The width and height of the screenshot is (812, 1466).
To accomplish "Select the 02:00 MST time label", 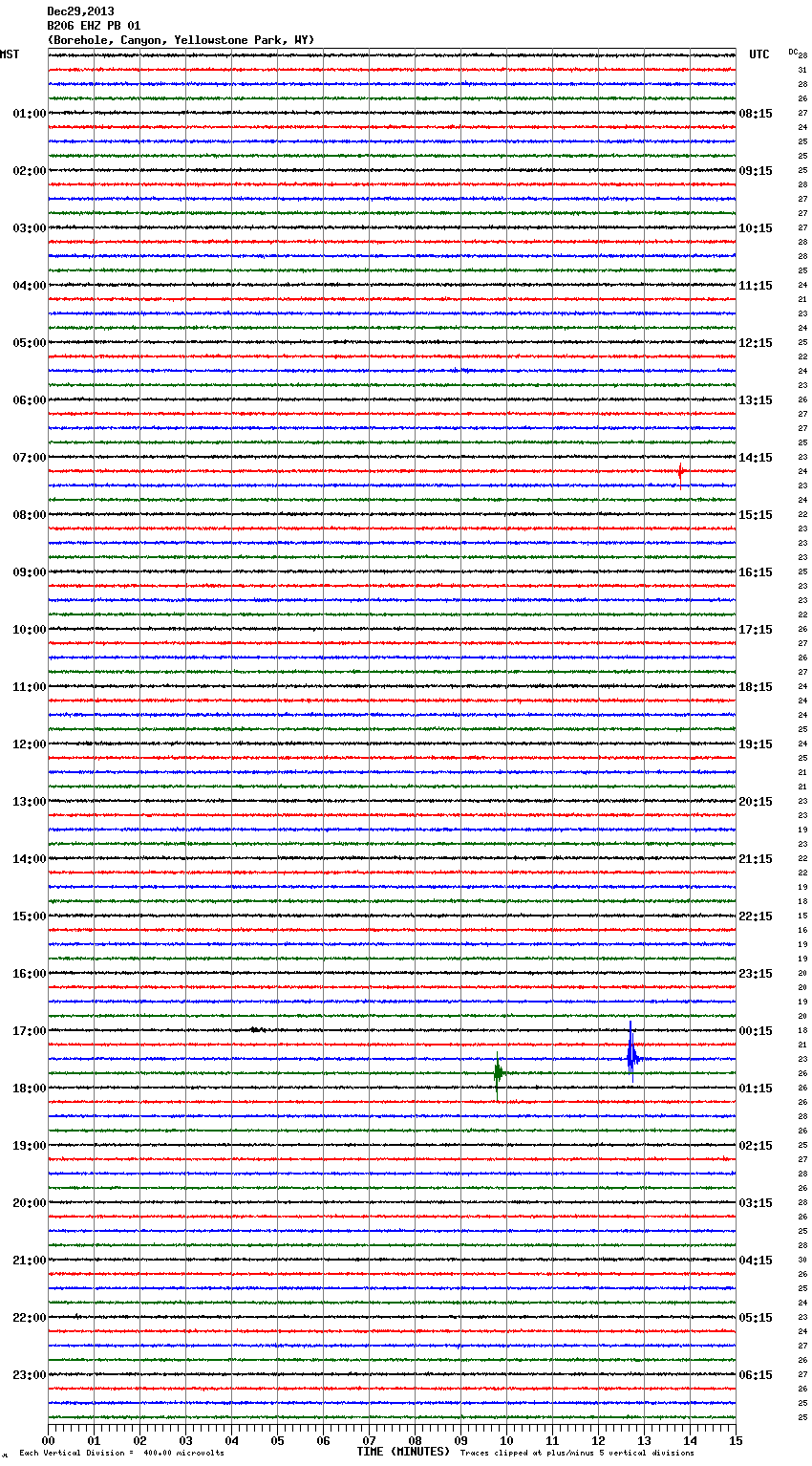I will click(x=29, y=171).
